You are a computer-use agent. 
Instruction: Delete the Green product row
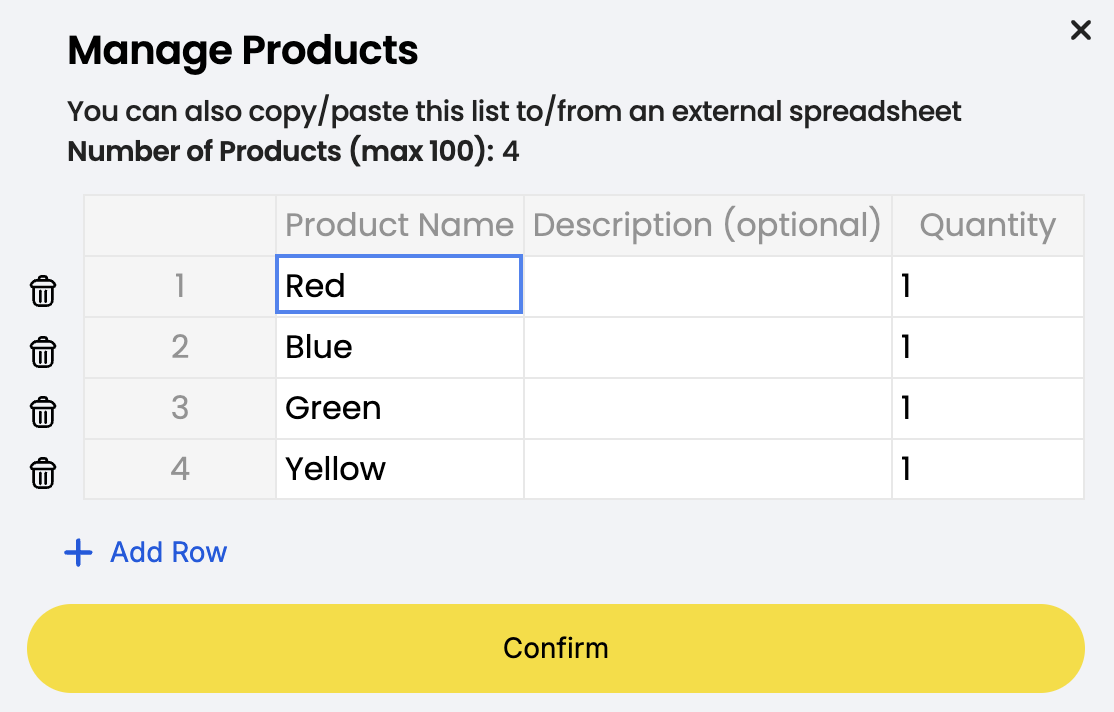43,412
